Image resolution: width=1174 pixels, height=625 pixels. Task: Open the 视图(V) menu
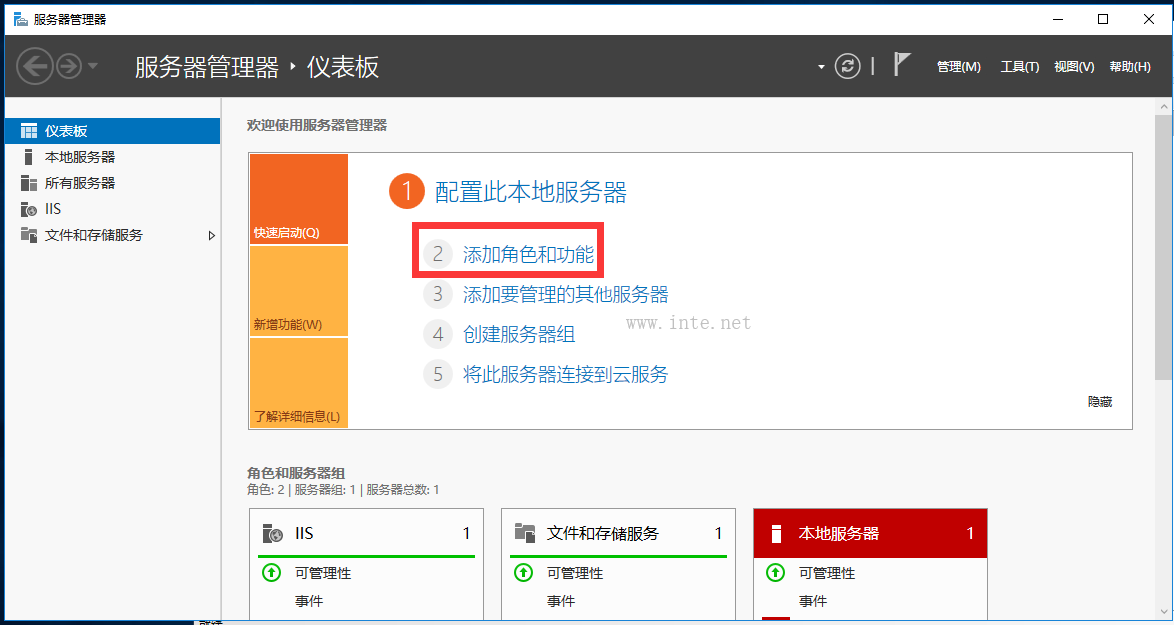point(1073,67)
